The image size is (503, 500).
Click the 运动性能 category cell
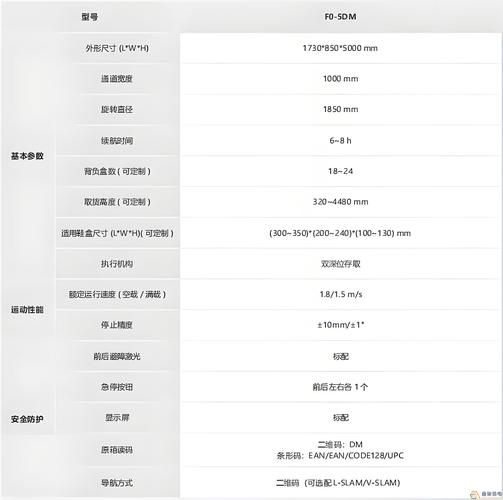pyautogui.click(x=27, y=310)
